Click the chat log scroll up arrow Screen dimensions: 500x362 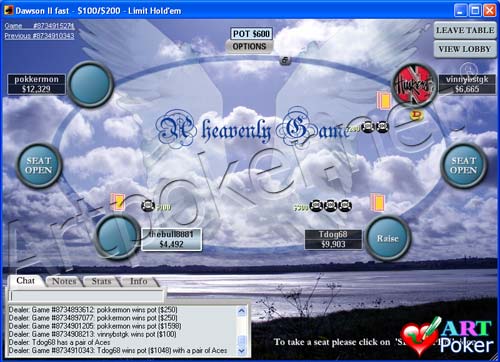pyautogui.click(x=242, y=311)
